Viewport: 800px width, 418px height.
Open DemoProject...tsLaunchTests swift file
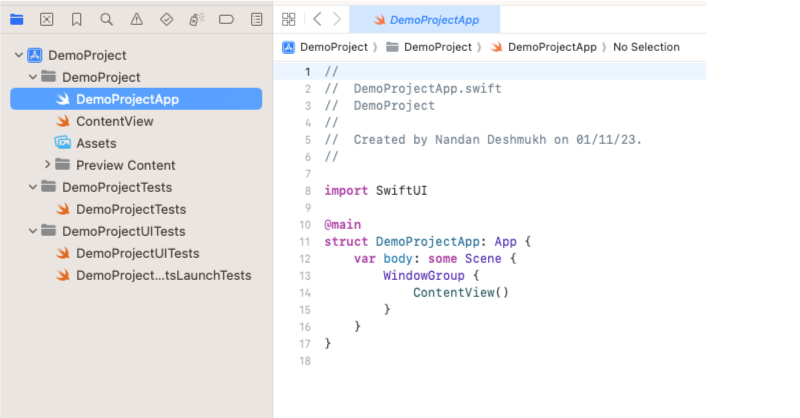click(x=136, y=275)
